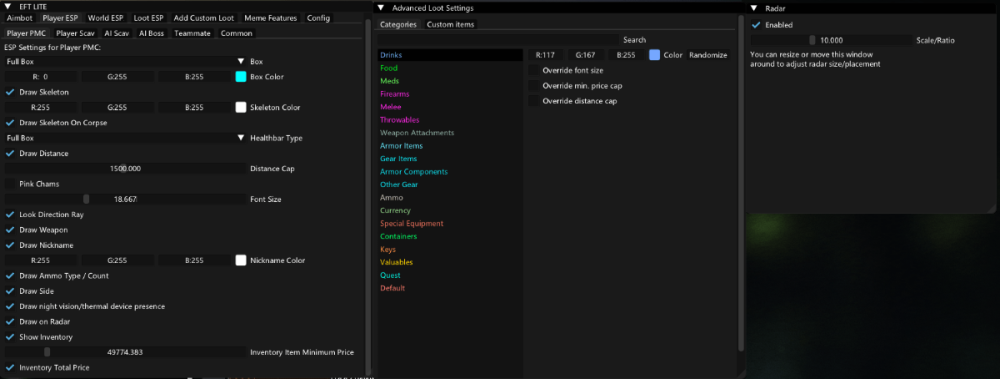
Task: Select the Armor Components loot category
Action: tap(450, 172)
